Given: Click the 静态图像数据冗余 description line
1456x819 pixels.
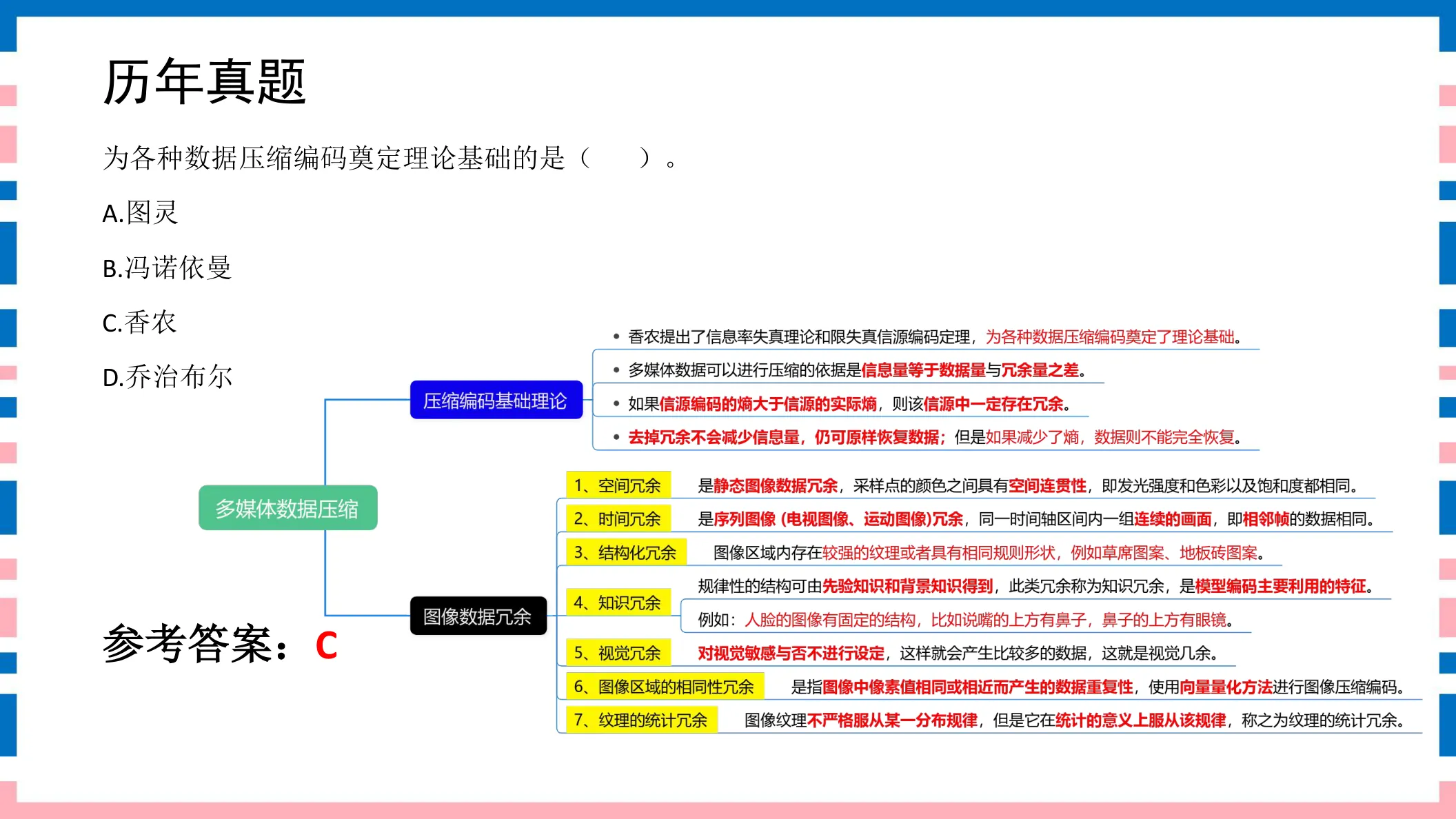Looking at the screenshot, I should (1029, 485).
